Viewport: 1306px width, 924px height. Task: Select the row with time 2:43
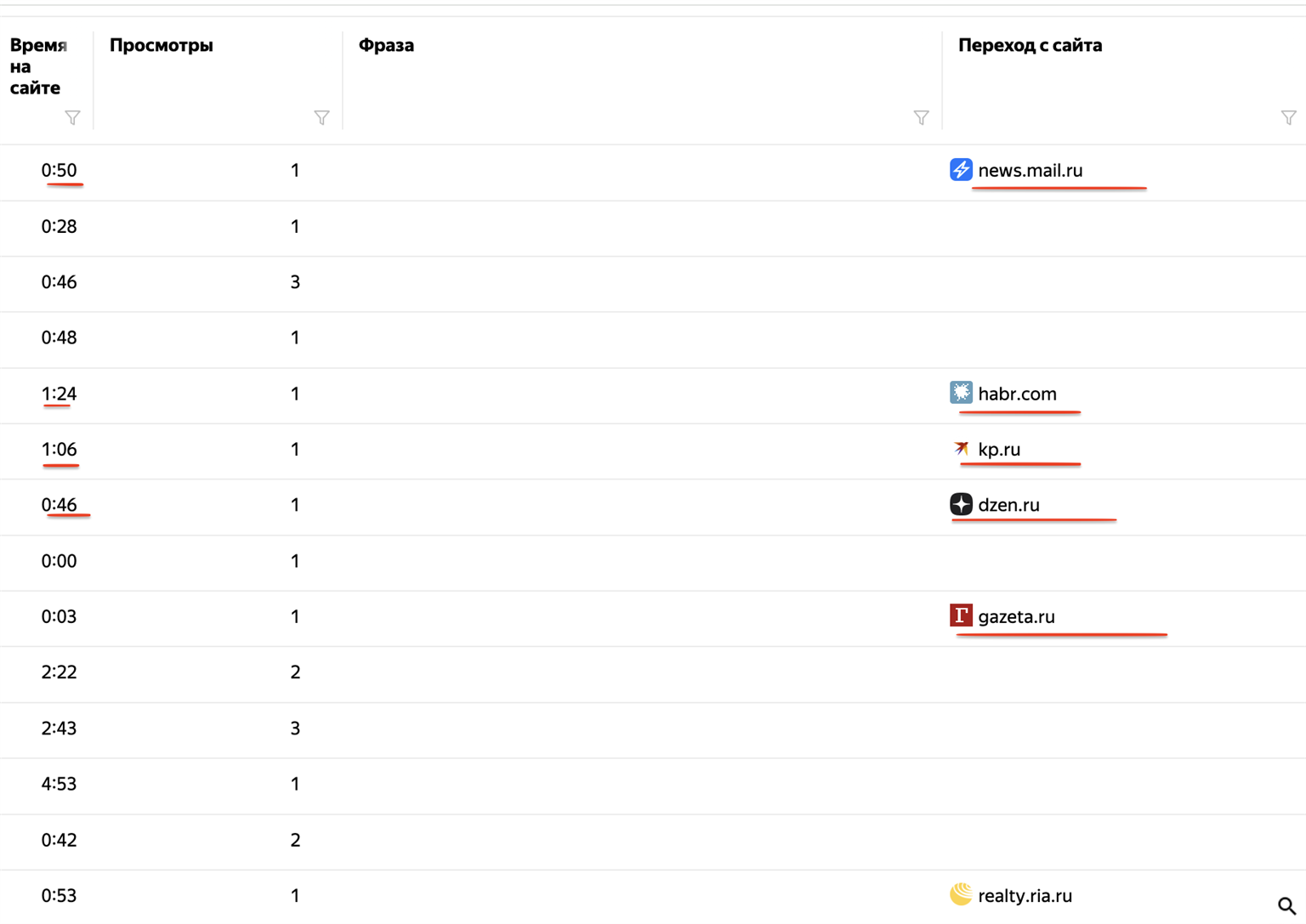tap(653, 728)
